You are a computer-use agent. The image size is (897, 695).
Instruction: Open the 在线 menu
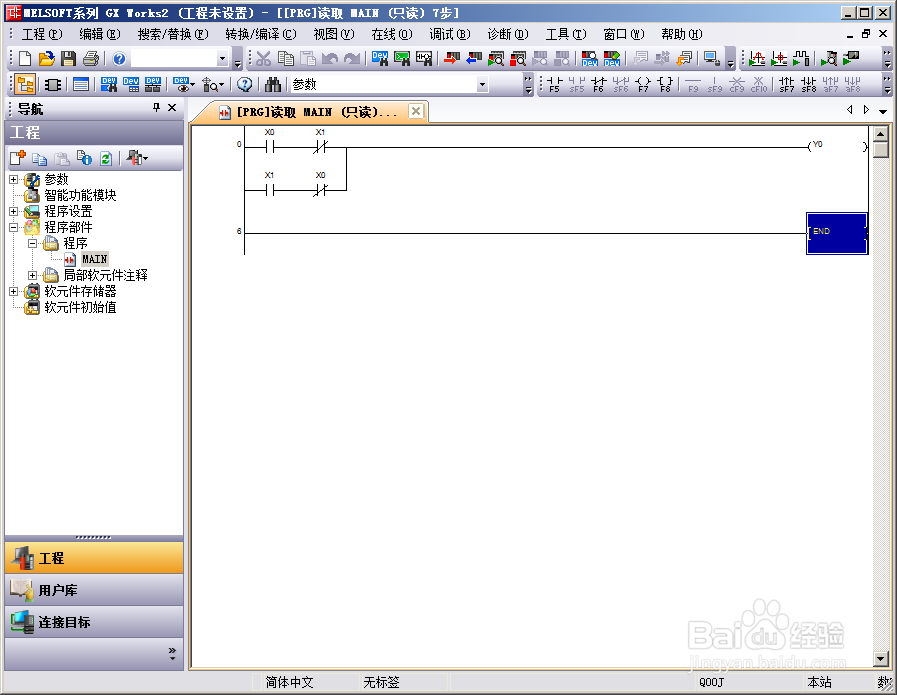(391, 34)
